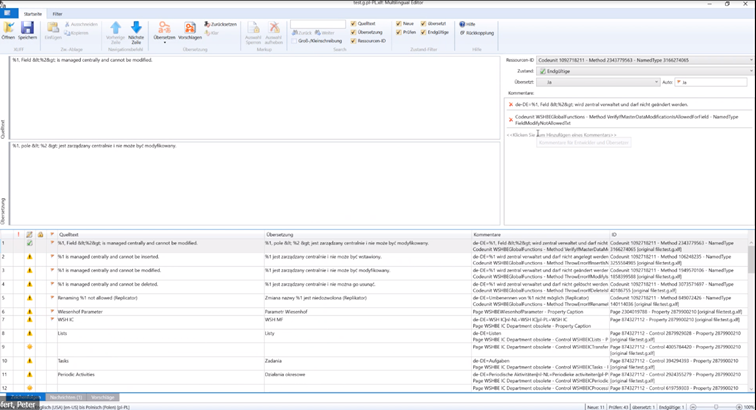Click the zoom in plus button
The height and width of the screenshot is (410, 756).
pyautogui.click(x=739, y=407)
